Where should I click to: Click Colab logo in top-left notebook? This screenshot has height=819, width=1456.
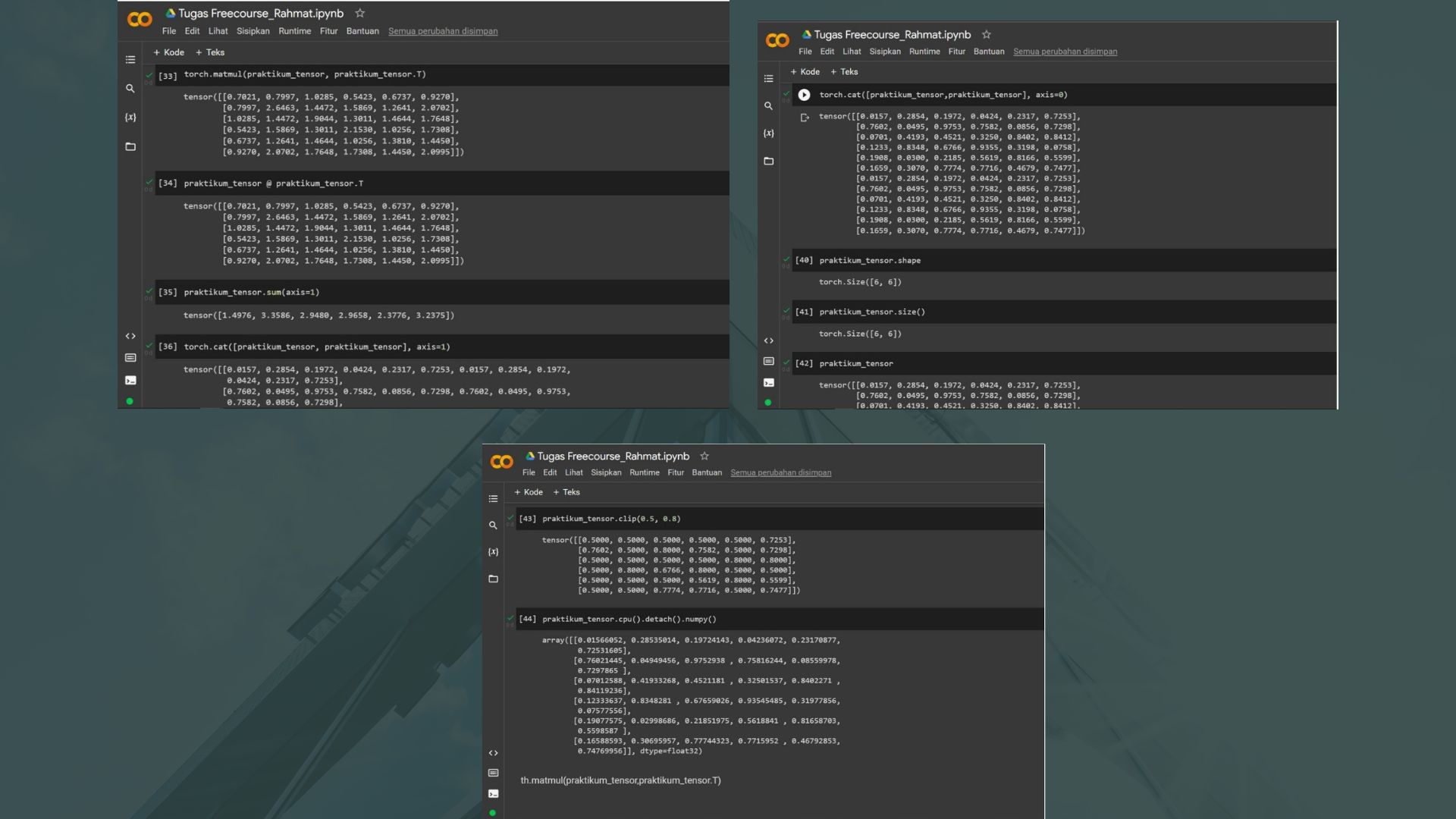click(x=140, y=20)
